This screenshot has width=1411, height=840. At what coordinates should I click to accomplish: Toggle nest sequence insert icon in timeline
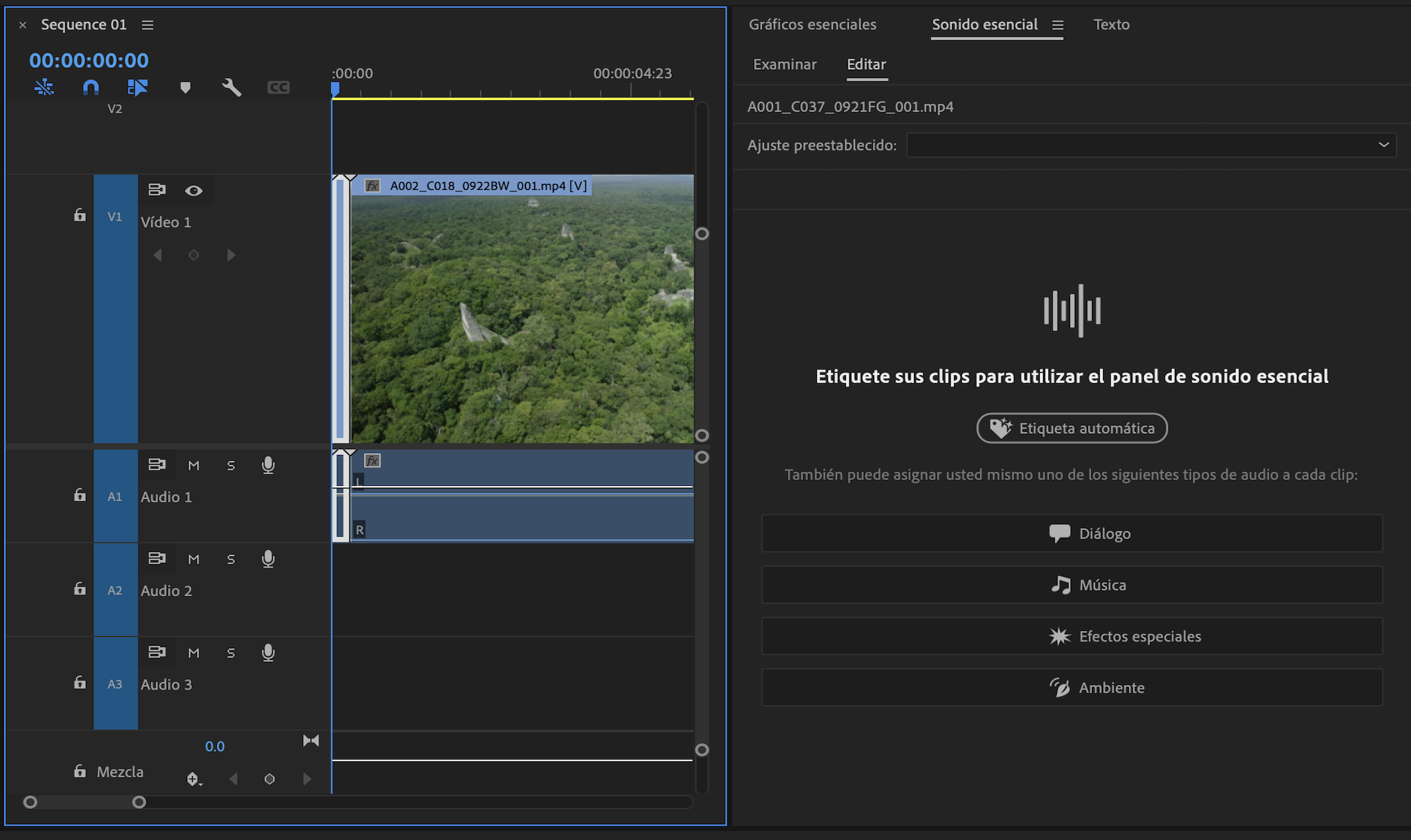tap(44, 87)
